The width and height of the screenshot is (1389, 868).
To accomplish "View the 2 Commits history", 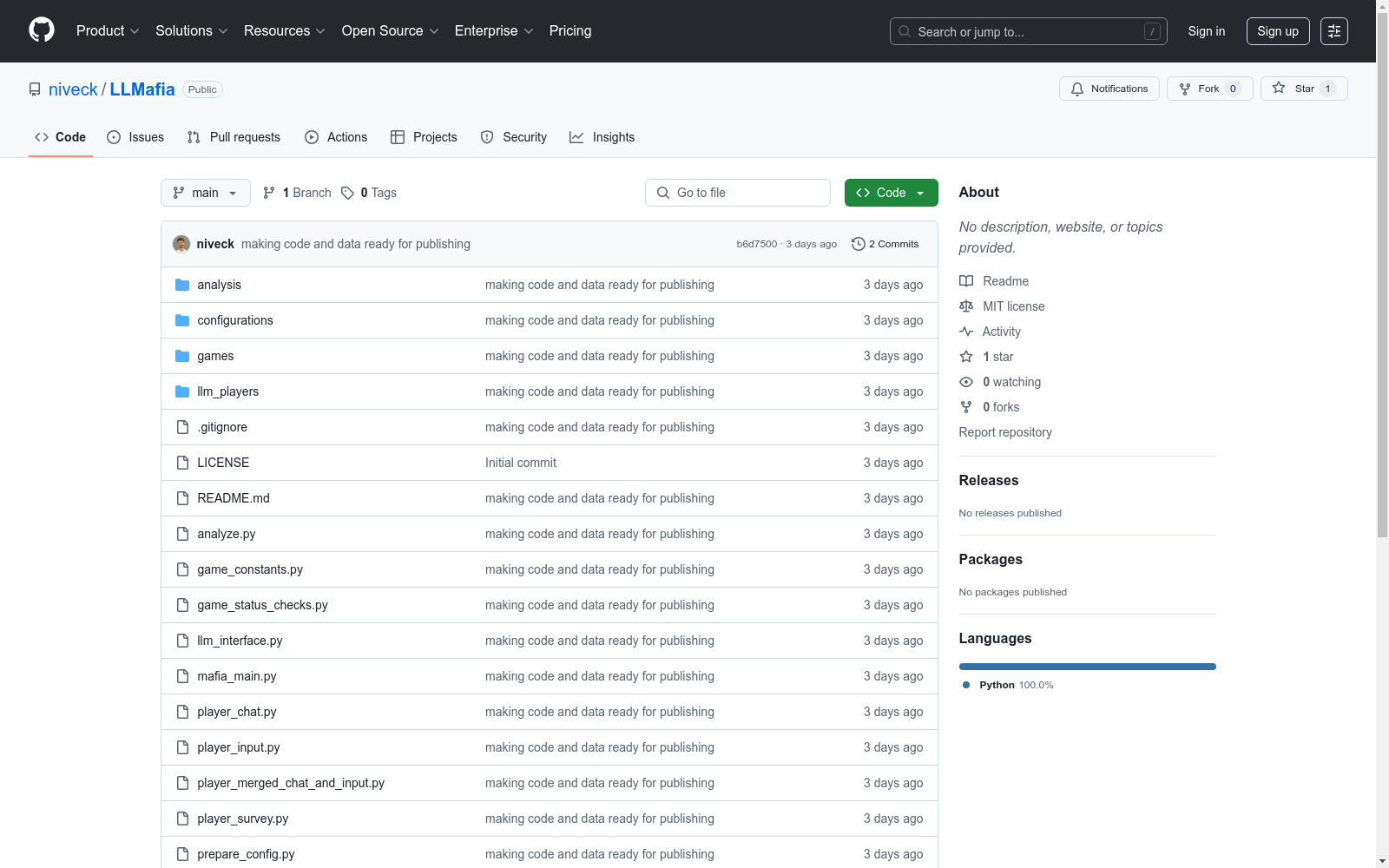I will 885,244.
